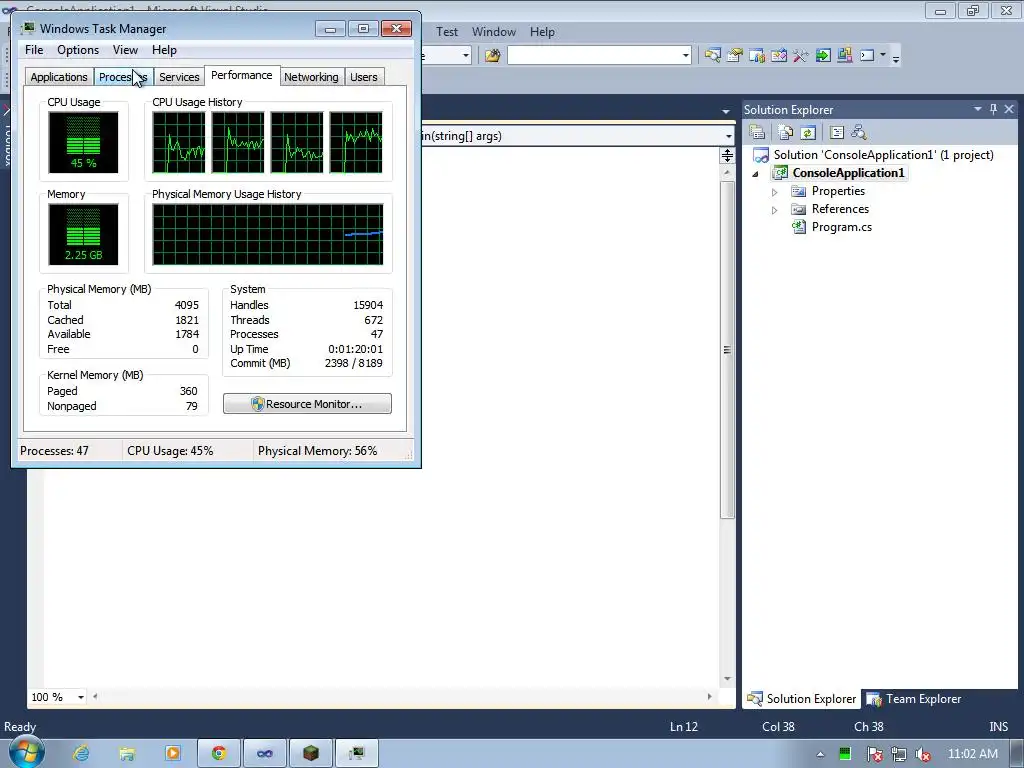
Task: Click the Resource Monitor... button
Action: (307, 404)
